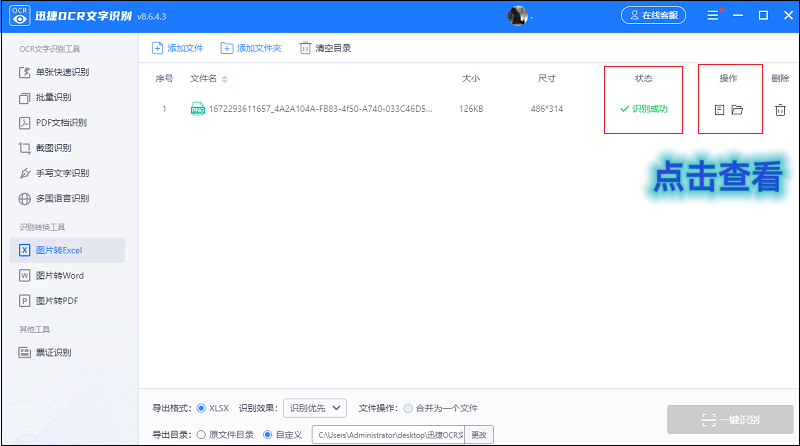Contact 在线客服 online support
This screenshot has height=446, width=800.
653,15
